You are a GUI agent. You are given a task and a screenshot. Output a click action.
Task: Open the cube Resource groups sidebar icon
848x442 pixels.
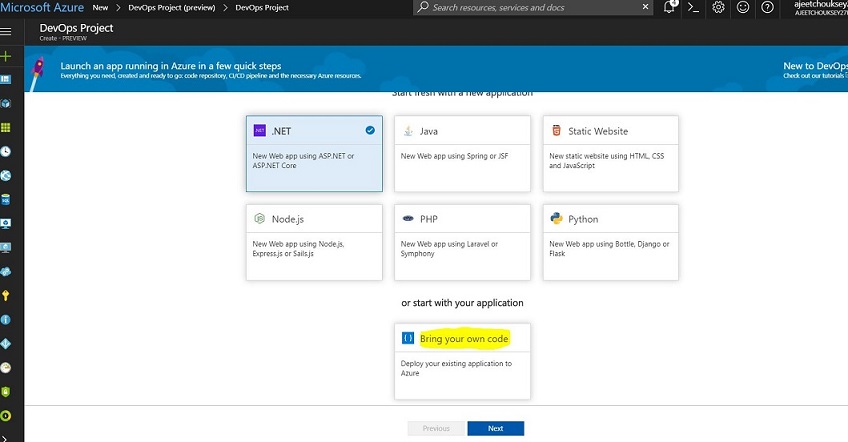pos(5,103)
